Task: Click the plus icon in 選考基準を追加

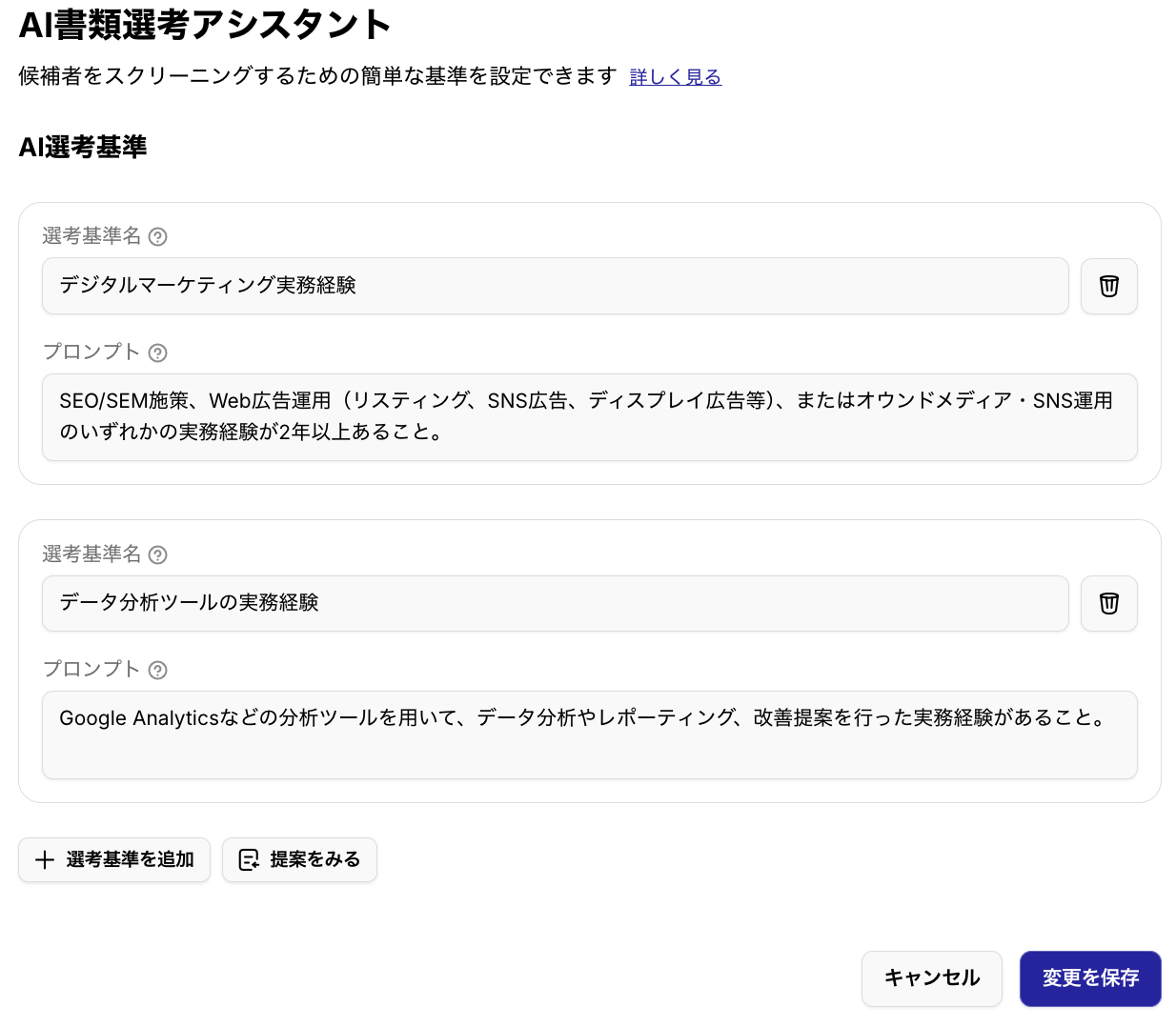Action: (x=45, y=860)
